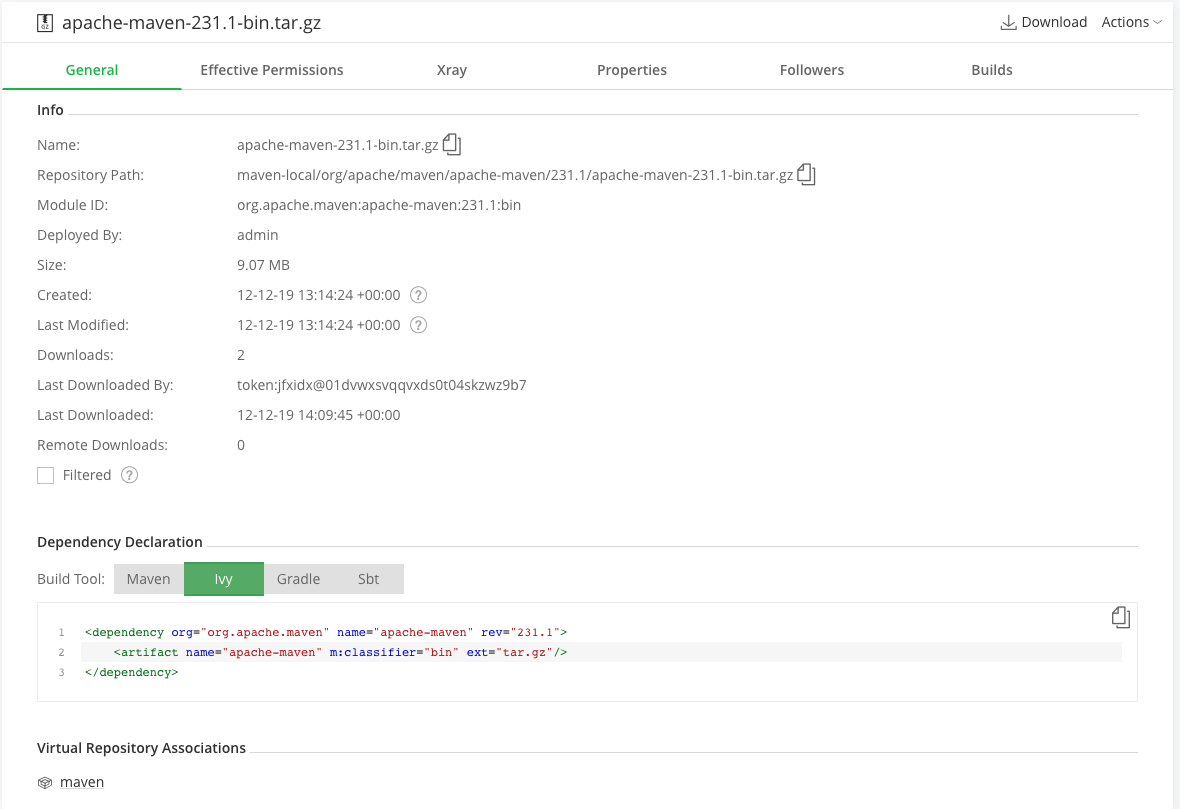This screenshot has height=809, width=1180.
Task: Click the gz archive file icon in header
Action: (45, 23)
